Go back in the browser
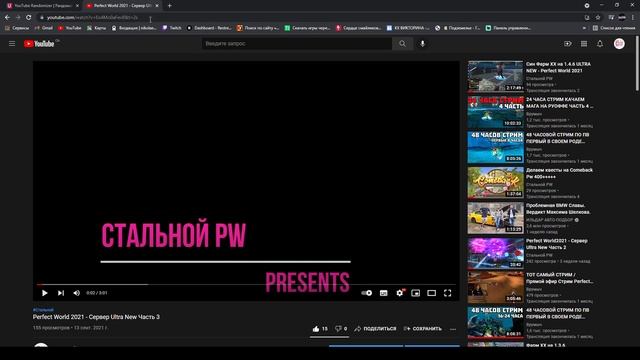640x360 pixels. (7, 18)
